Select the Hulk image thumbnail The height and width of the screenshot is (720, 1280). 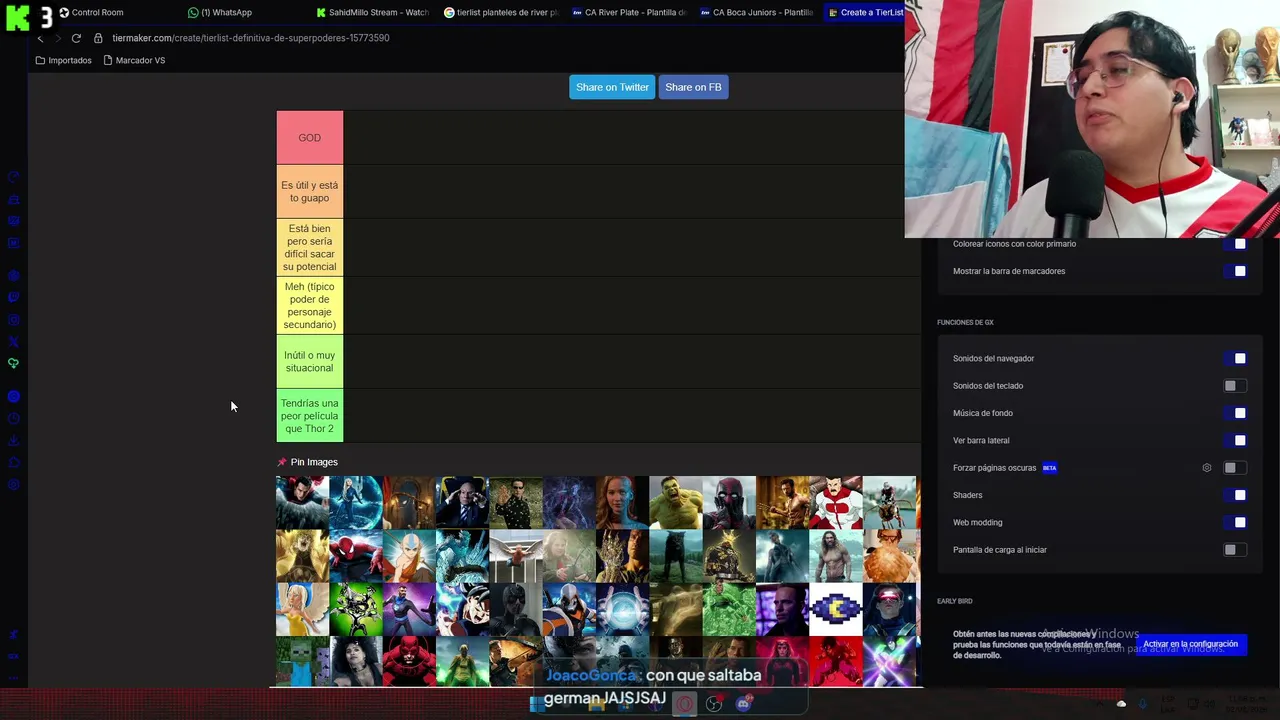[676, 502]
